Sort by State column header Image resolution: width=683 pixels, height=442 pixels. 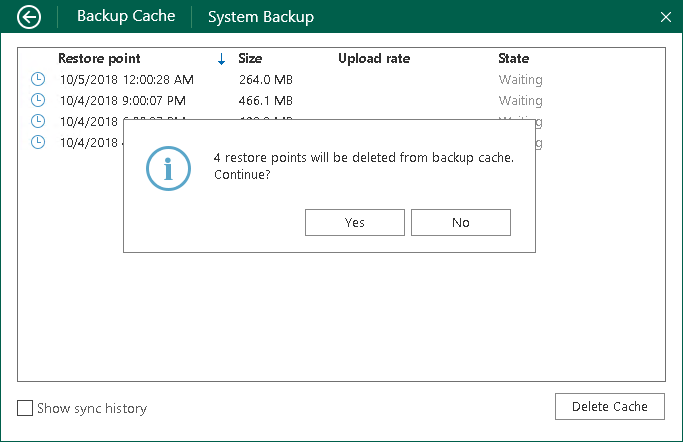(x=514, y=58)
